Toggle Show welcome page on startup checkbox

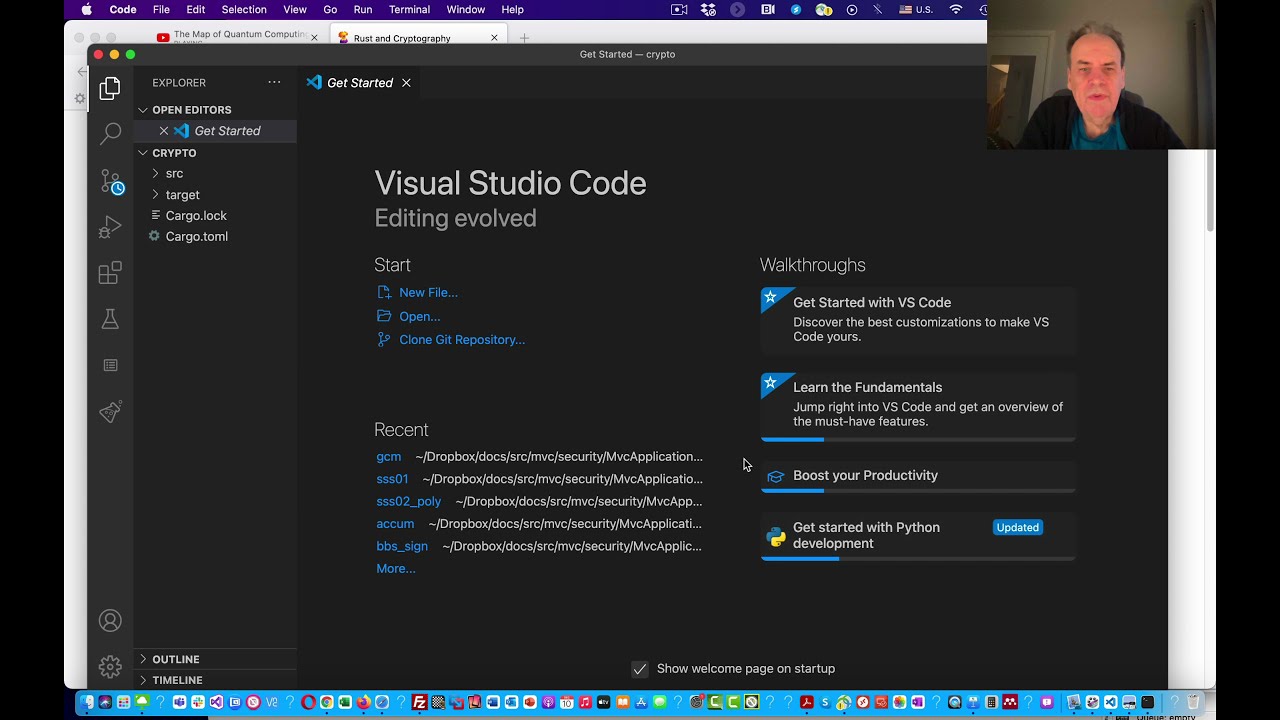click(640, 669)
